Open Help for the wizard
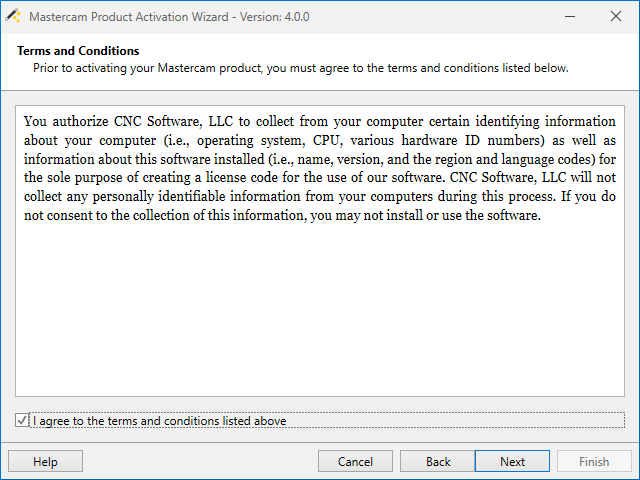 click(45, 461)
